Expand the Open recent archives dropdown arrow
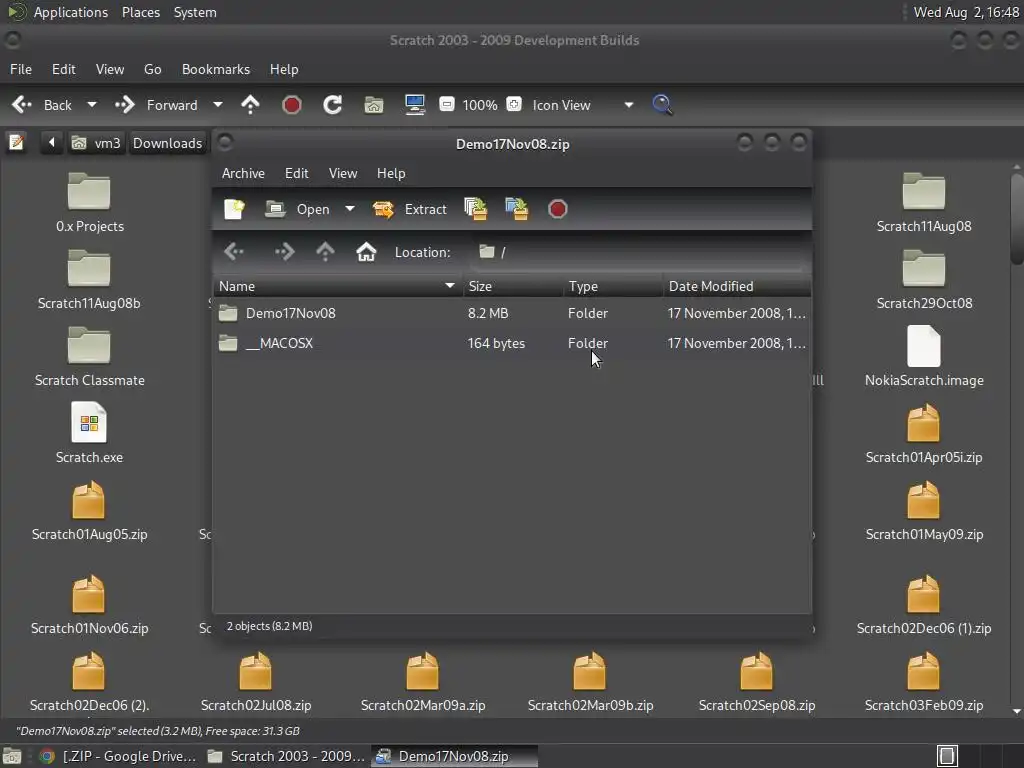This screenshot has width=1024, height=768. point(350,209)
